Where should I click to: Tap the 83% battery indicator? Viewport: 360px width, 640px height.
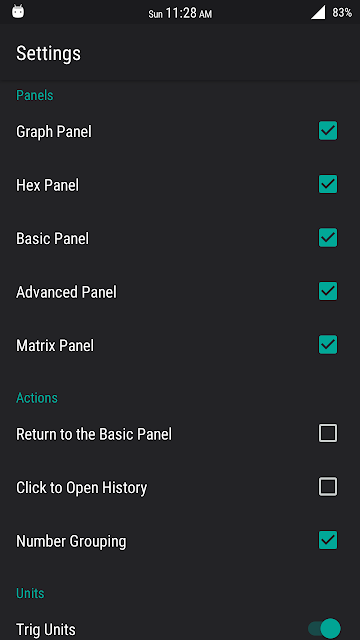click(342, 13)
